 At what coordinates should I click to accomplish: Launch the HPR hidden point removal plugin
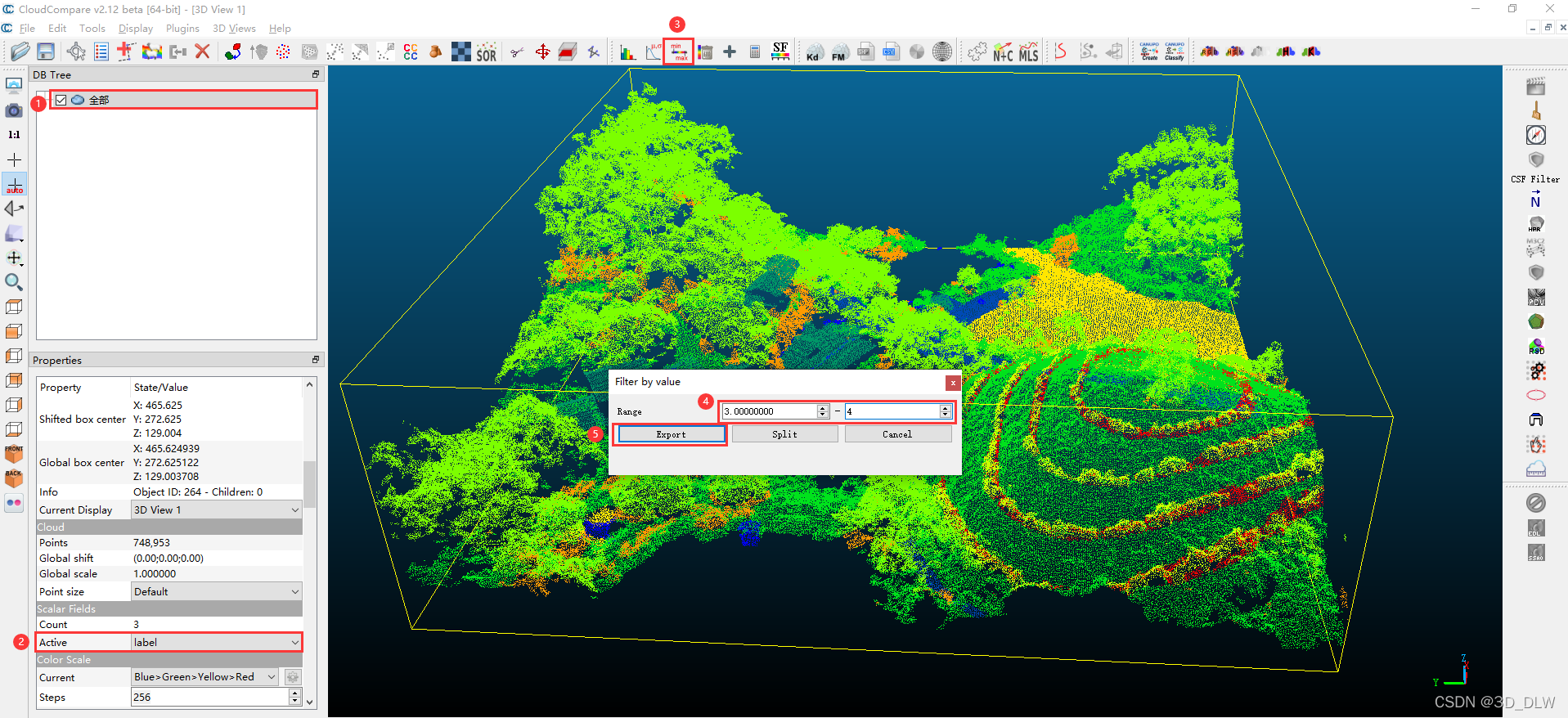pos(1536,224)
